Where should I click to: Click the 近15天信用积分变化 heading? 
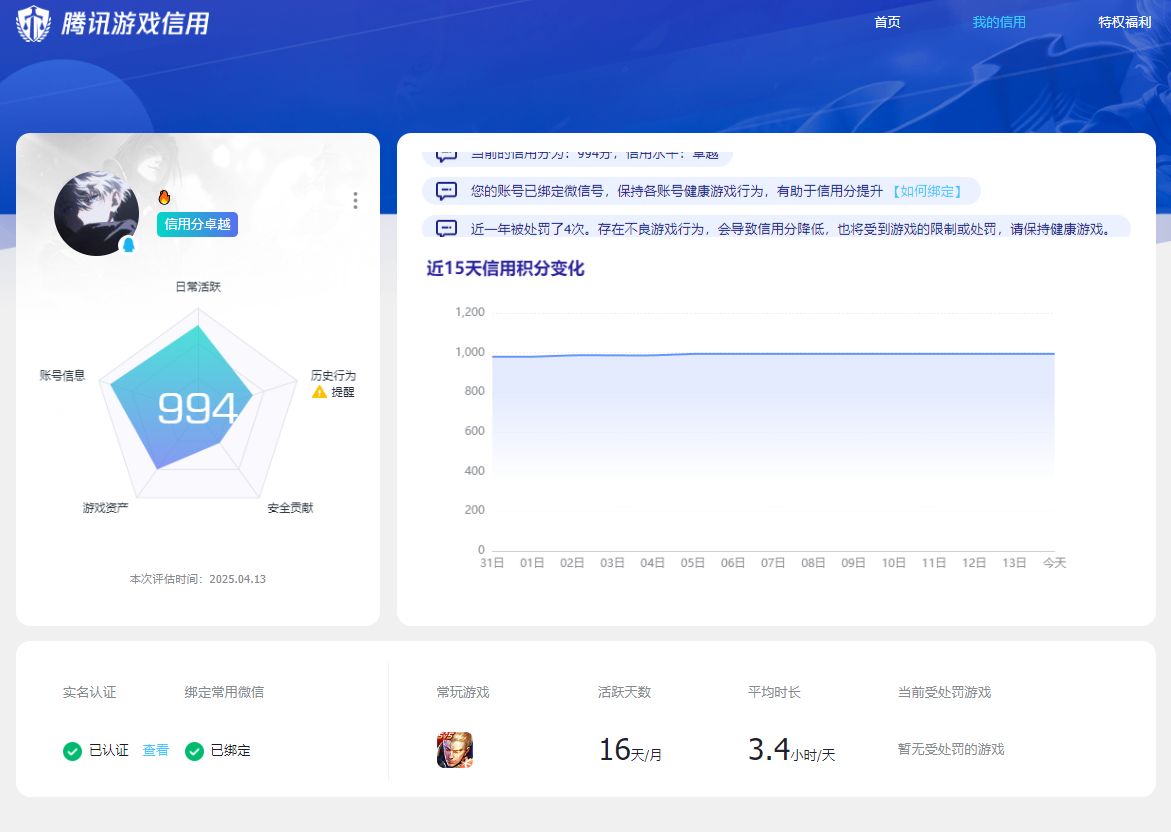[x=506, y=269]
